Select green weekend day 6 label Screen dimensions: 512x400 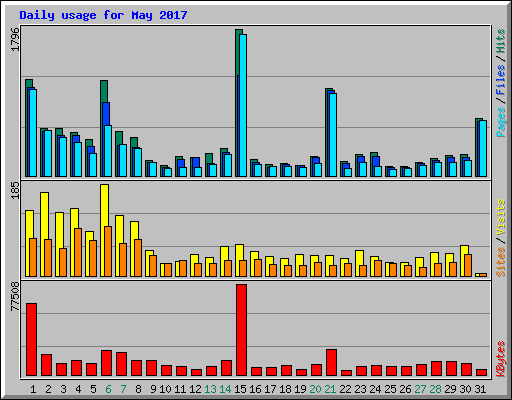pos(108,389)
